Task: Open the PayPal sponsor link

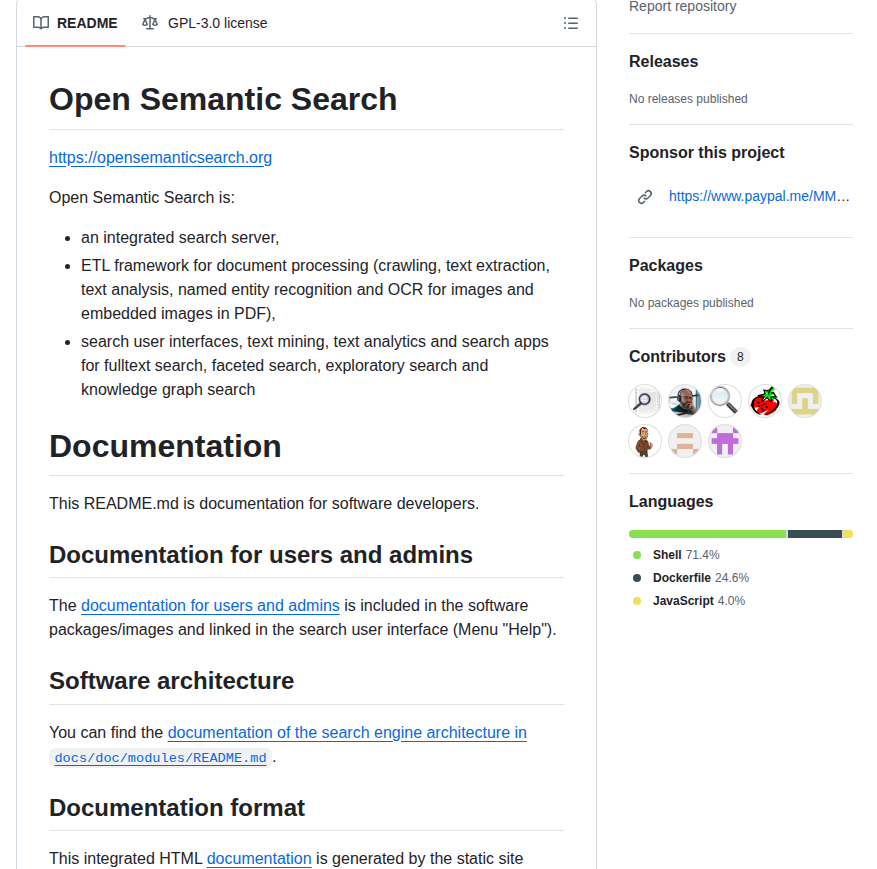Action: pos(760,196)
